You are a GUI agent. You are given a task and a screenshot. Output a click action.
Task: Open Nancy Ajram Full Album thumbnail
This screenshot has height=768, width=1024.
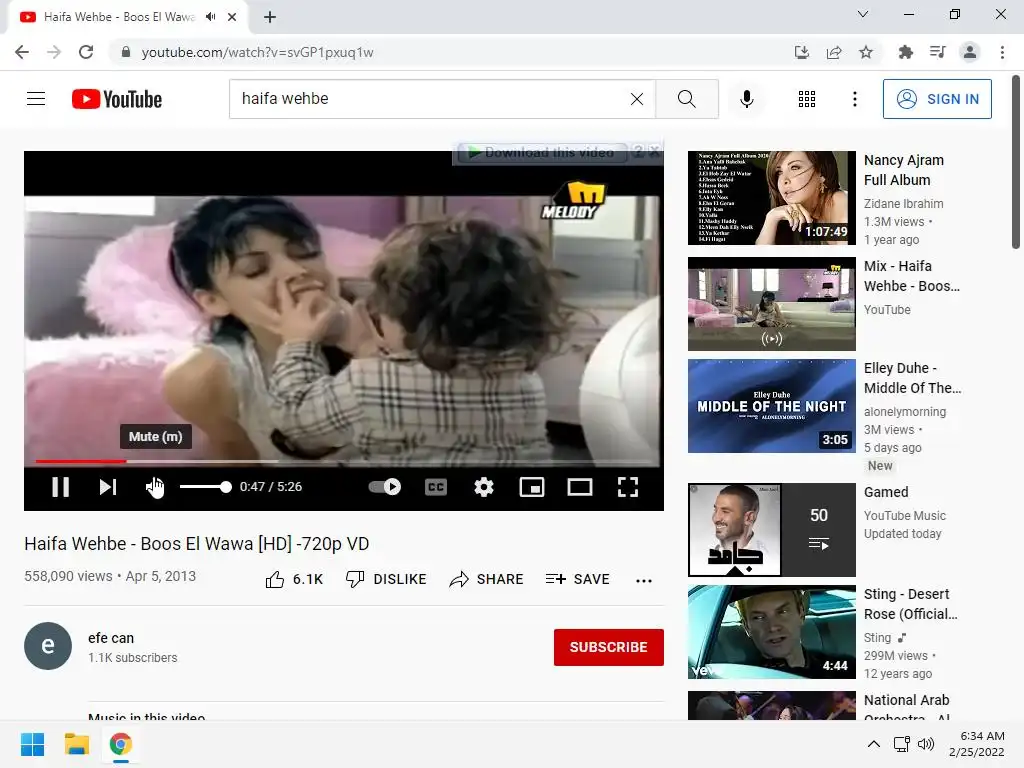771,198
